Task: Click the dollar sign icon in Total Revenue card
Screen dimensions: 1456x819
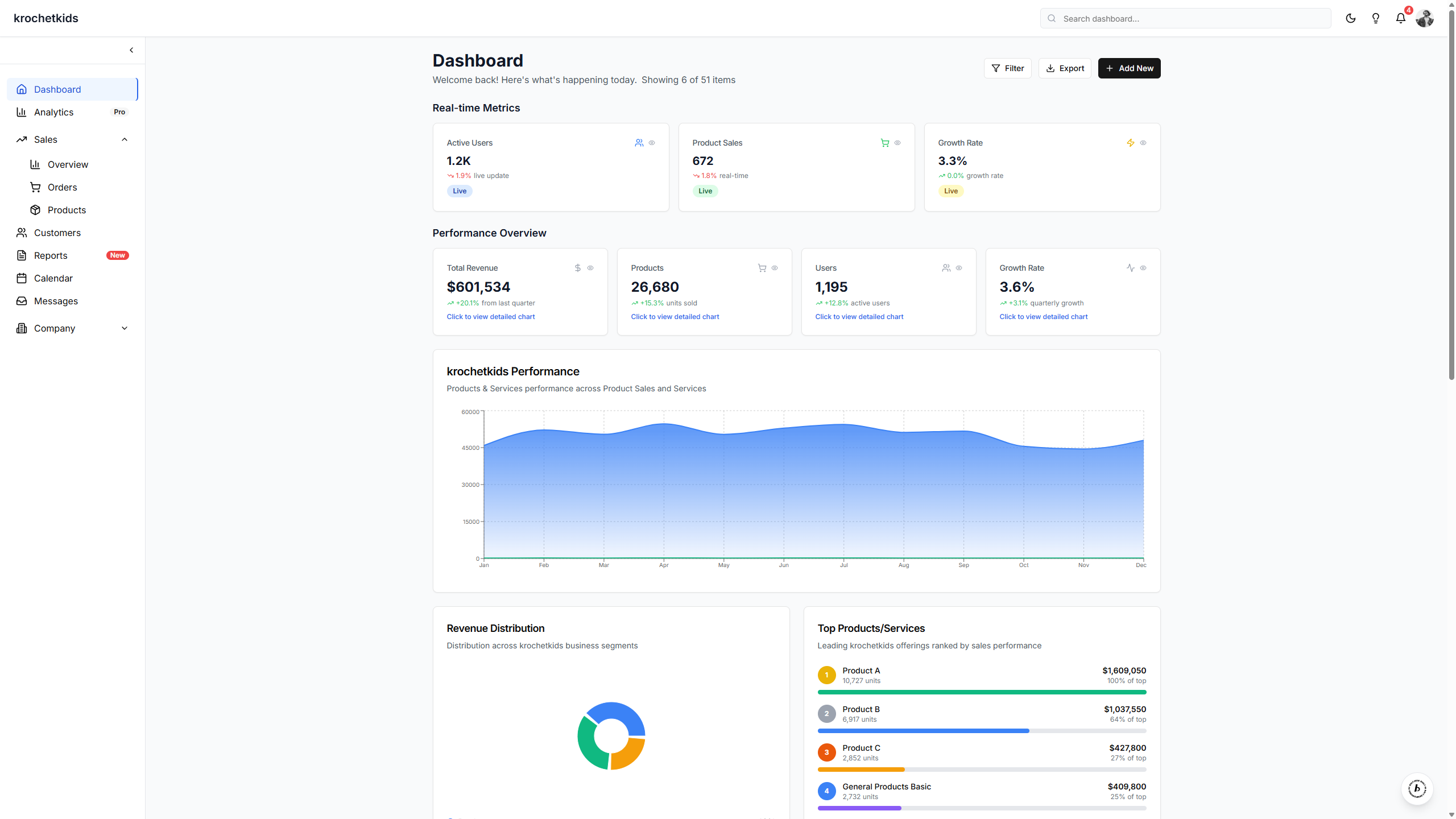Action: click(577, 268)
